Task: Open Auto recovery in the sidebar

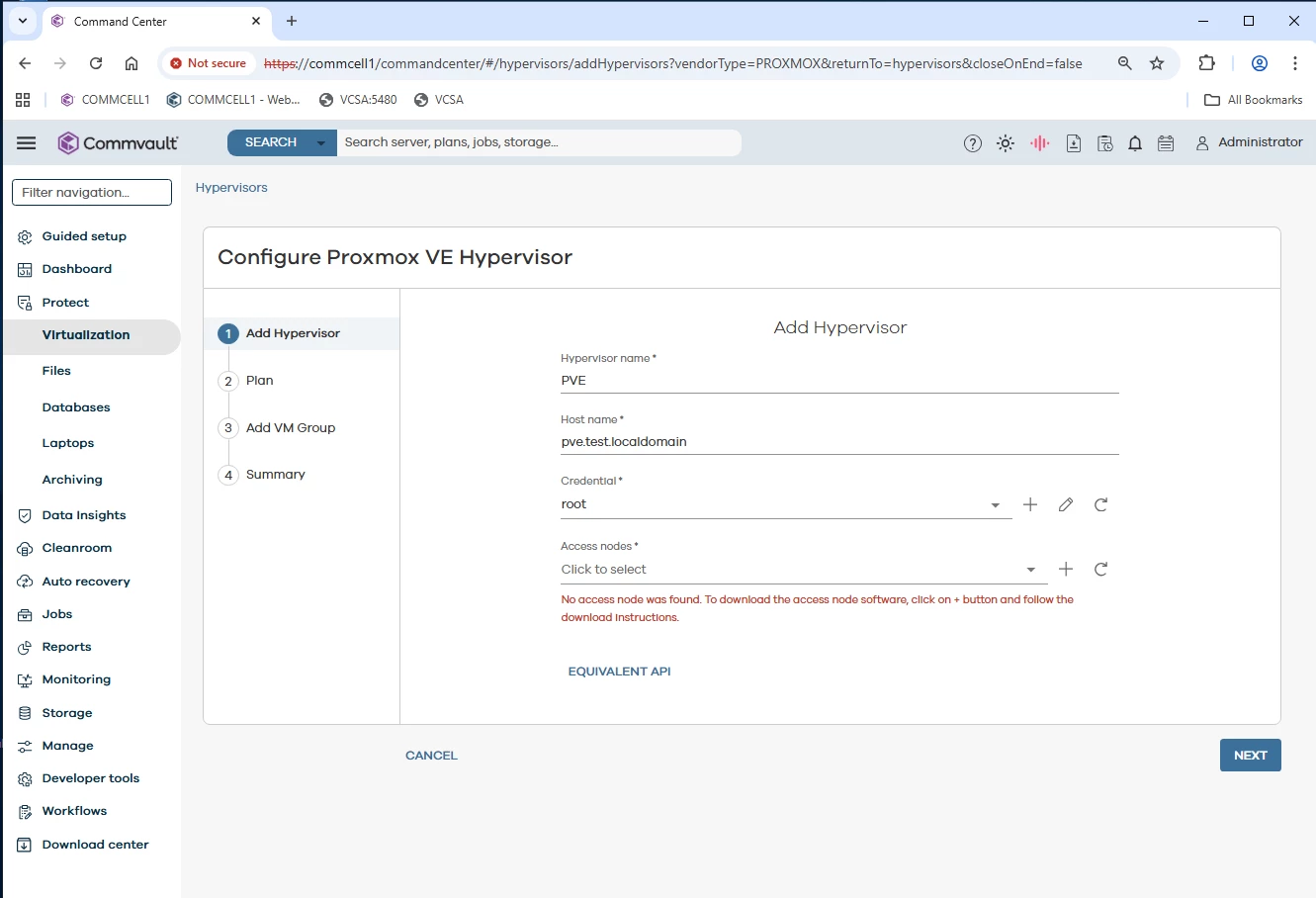Action: [x=86, y=582]
